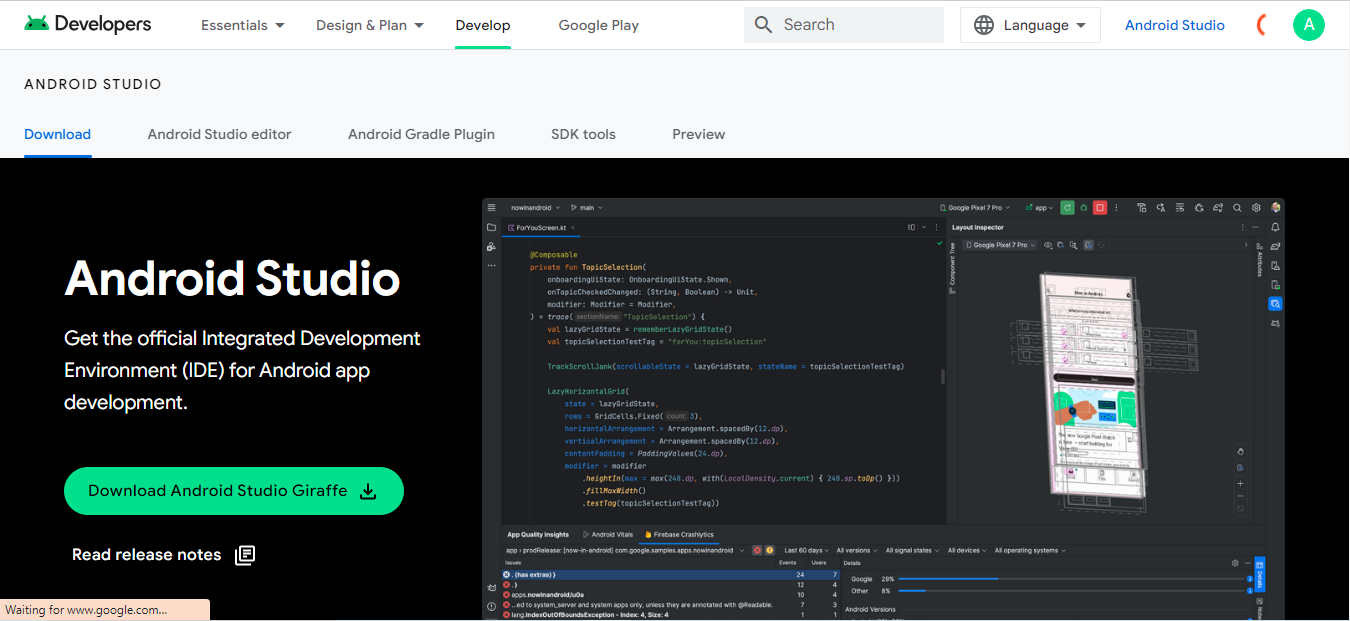Click the large Android Studio hero title

coord(232,278)
